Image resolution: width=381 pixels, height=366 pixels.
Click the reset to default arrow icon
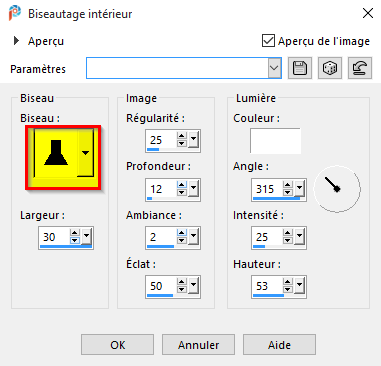click(360, 68)
